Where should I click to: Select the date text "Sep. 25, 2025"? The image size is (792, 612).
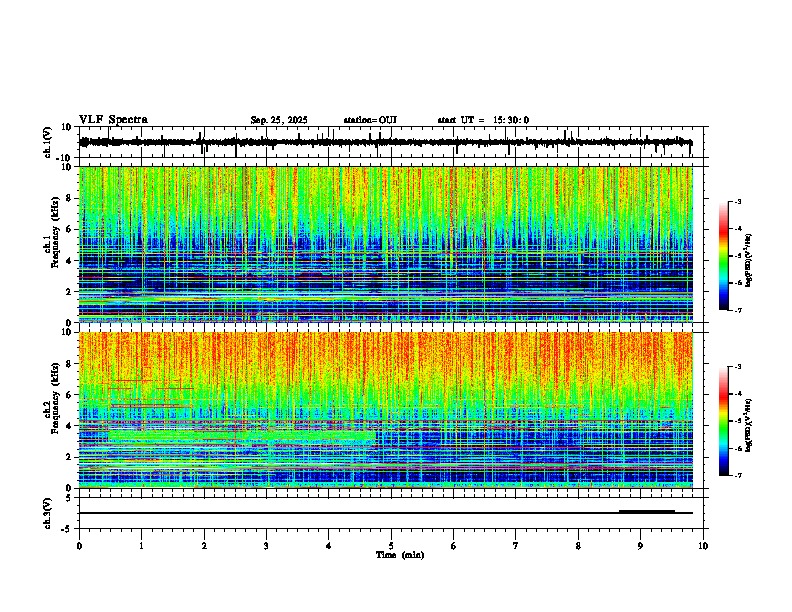[x=279, y=120]
